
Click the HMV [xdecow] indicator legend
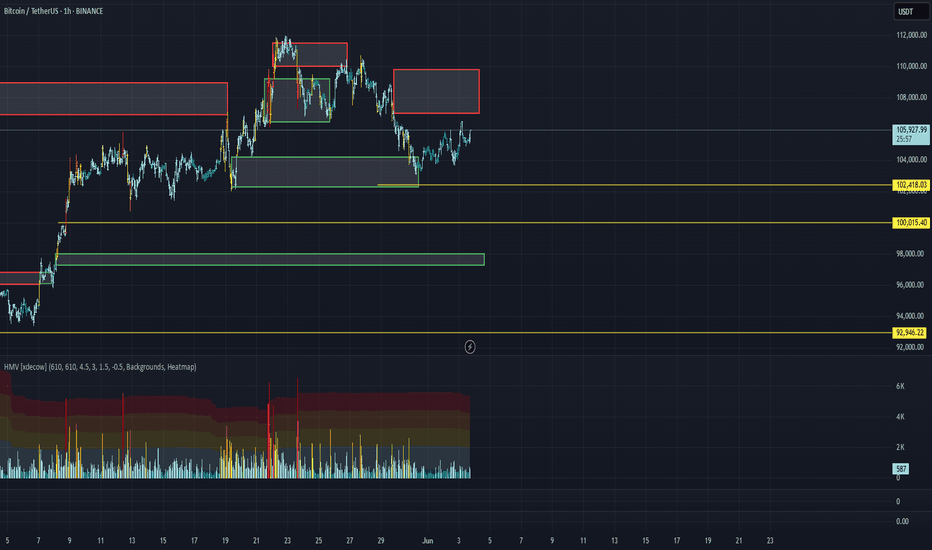point(100,367)
